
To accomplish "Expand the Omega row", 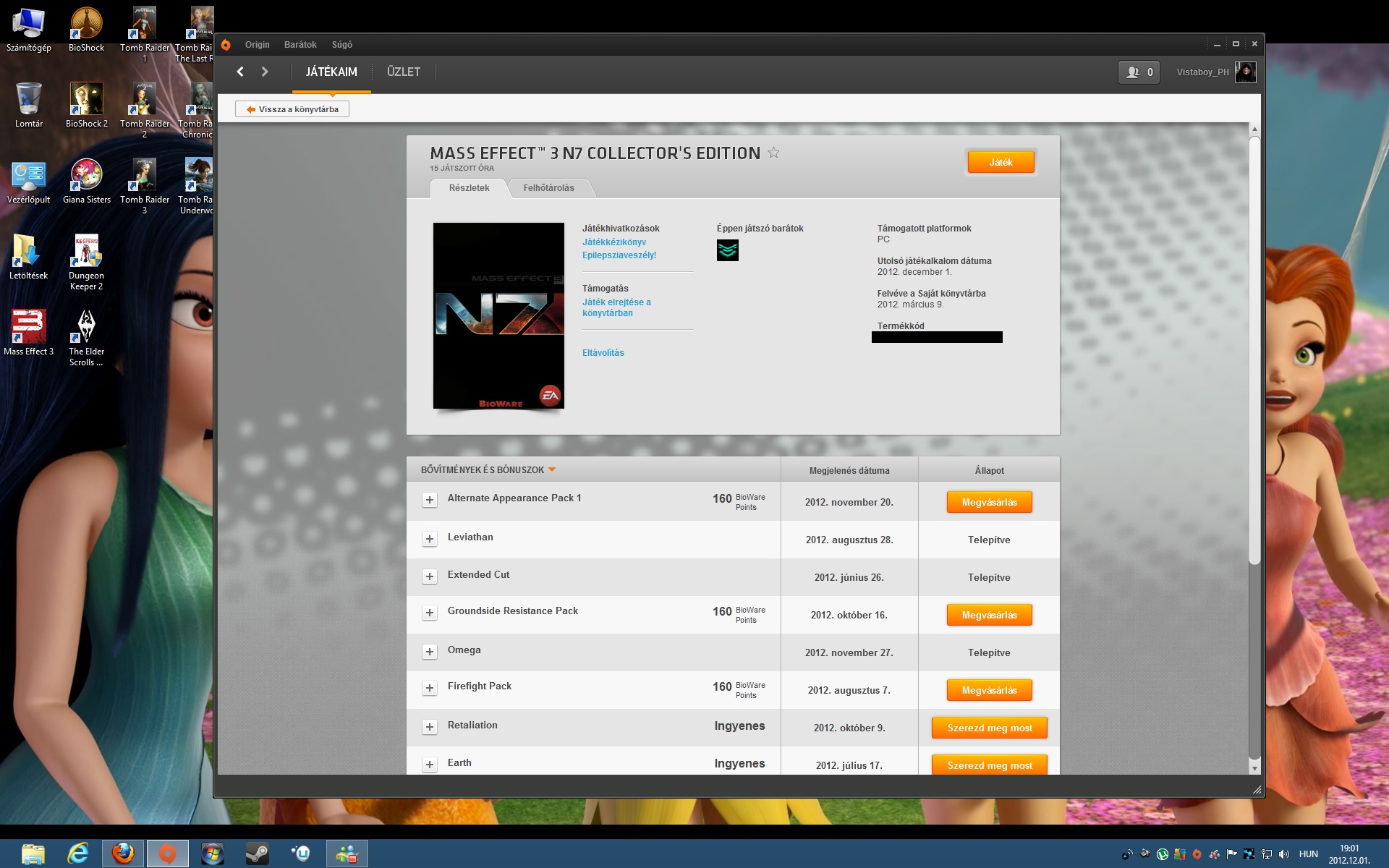I will point(430,652).
